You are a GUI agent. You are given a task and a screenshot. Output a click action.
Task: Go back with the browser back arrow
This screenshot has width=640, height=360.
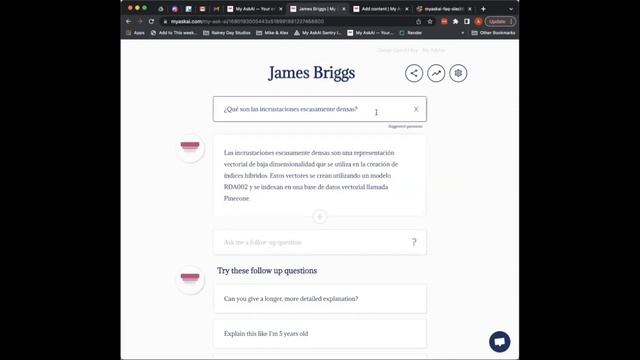pos(129,21)
